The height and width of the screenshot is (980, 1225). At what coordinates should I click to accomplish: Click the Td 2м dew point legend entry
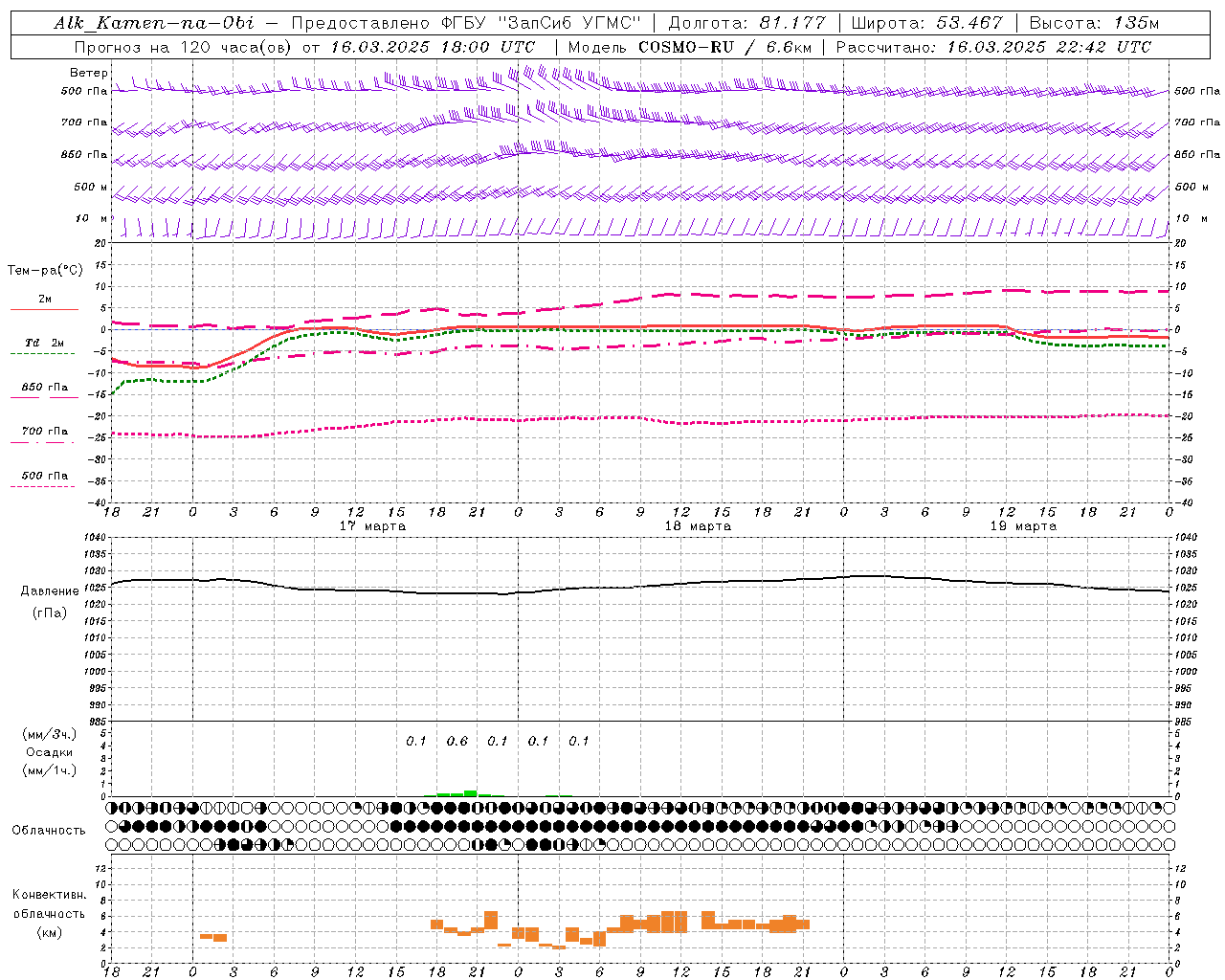[45, 343]
